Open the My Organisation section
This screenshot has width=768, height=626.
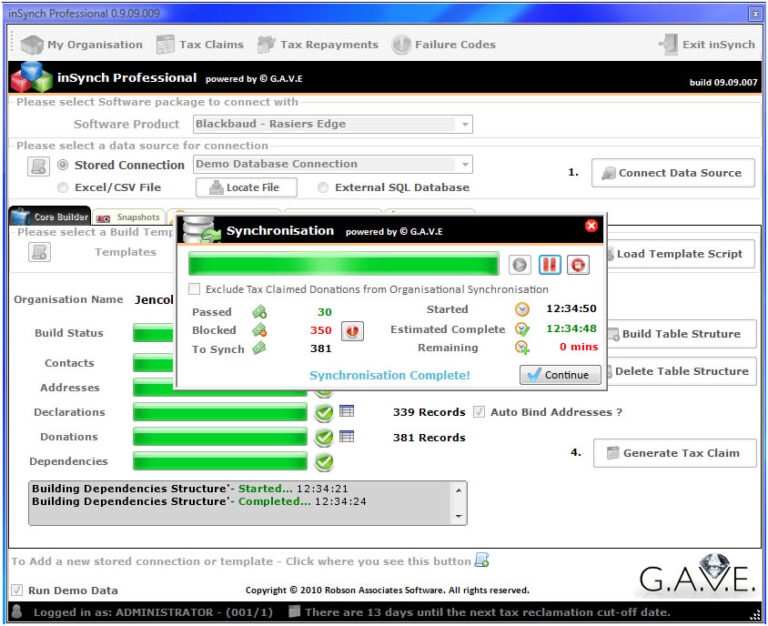[82, 44]
